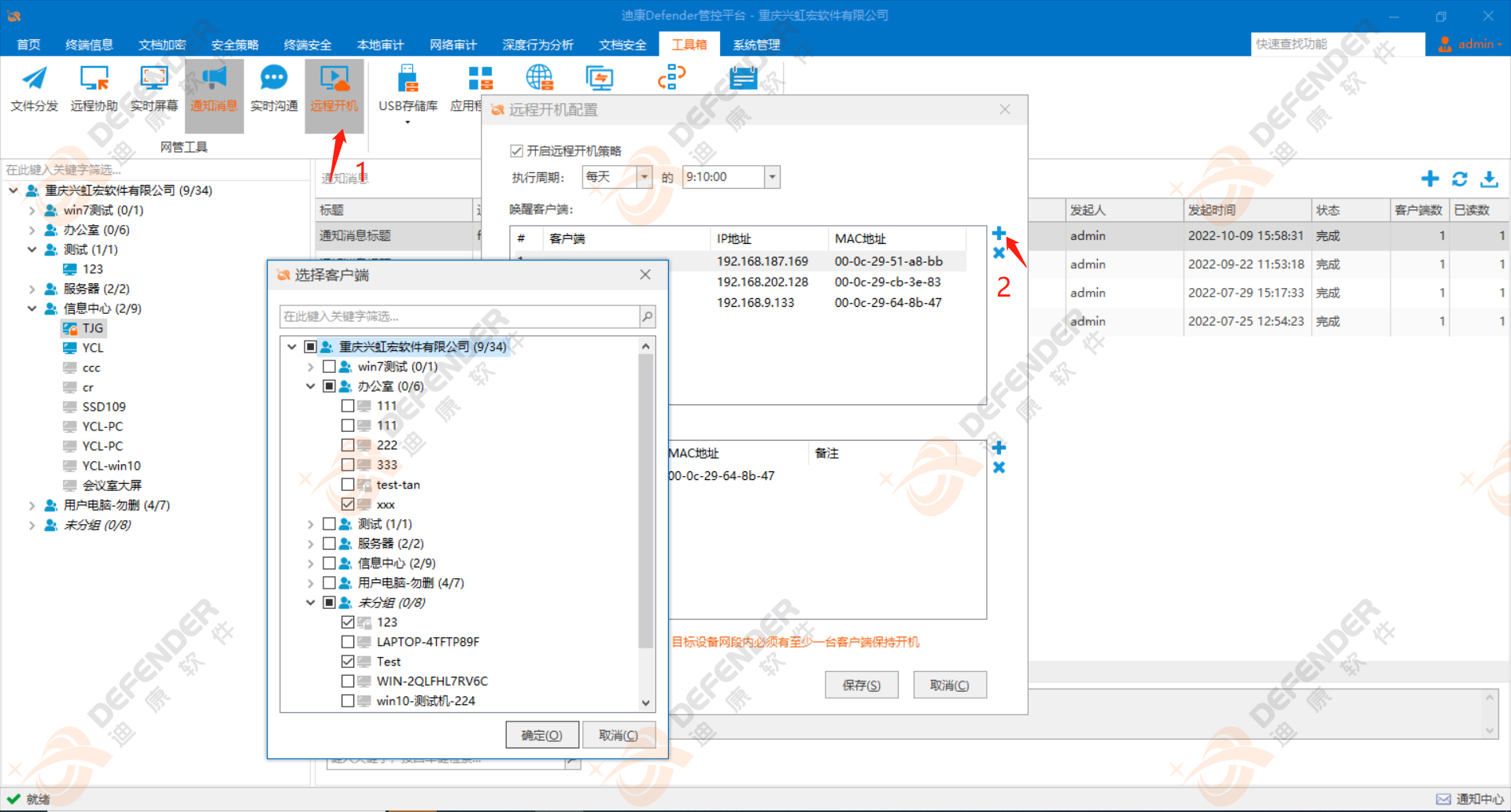Open the 文件分发 file distribution tool
Screen dimensions: 1511x812
click(34, 90)
